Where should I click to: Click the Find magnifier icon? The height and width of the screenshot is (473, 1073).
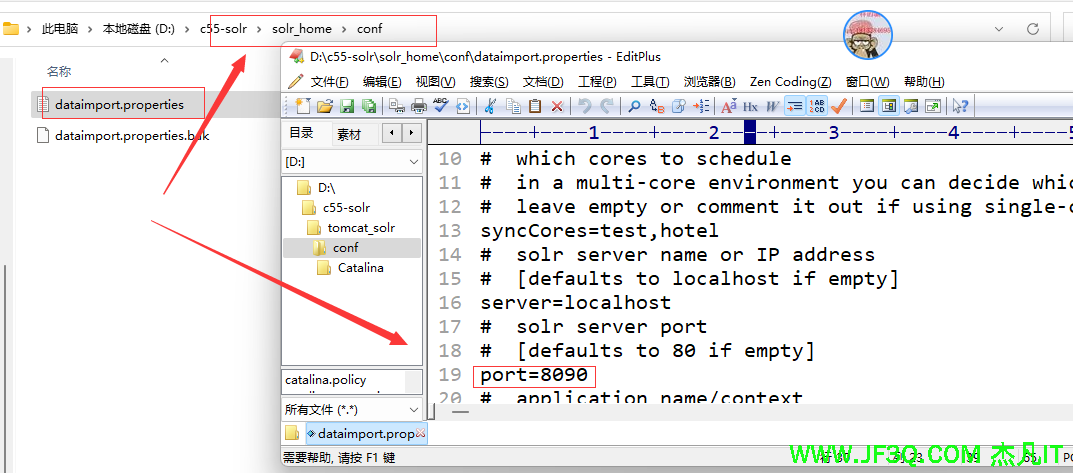[634, 106]
